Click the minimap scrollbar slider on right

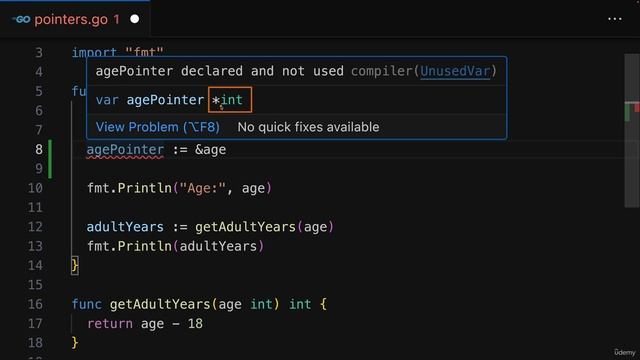tap(632, 131)
